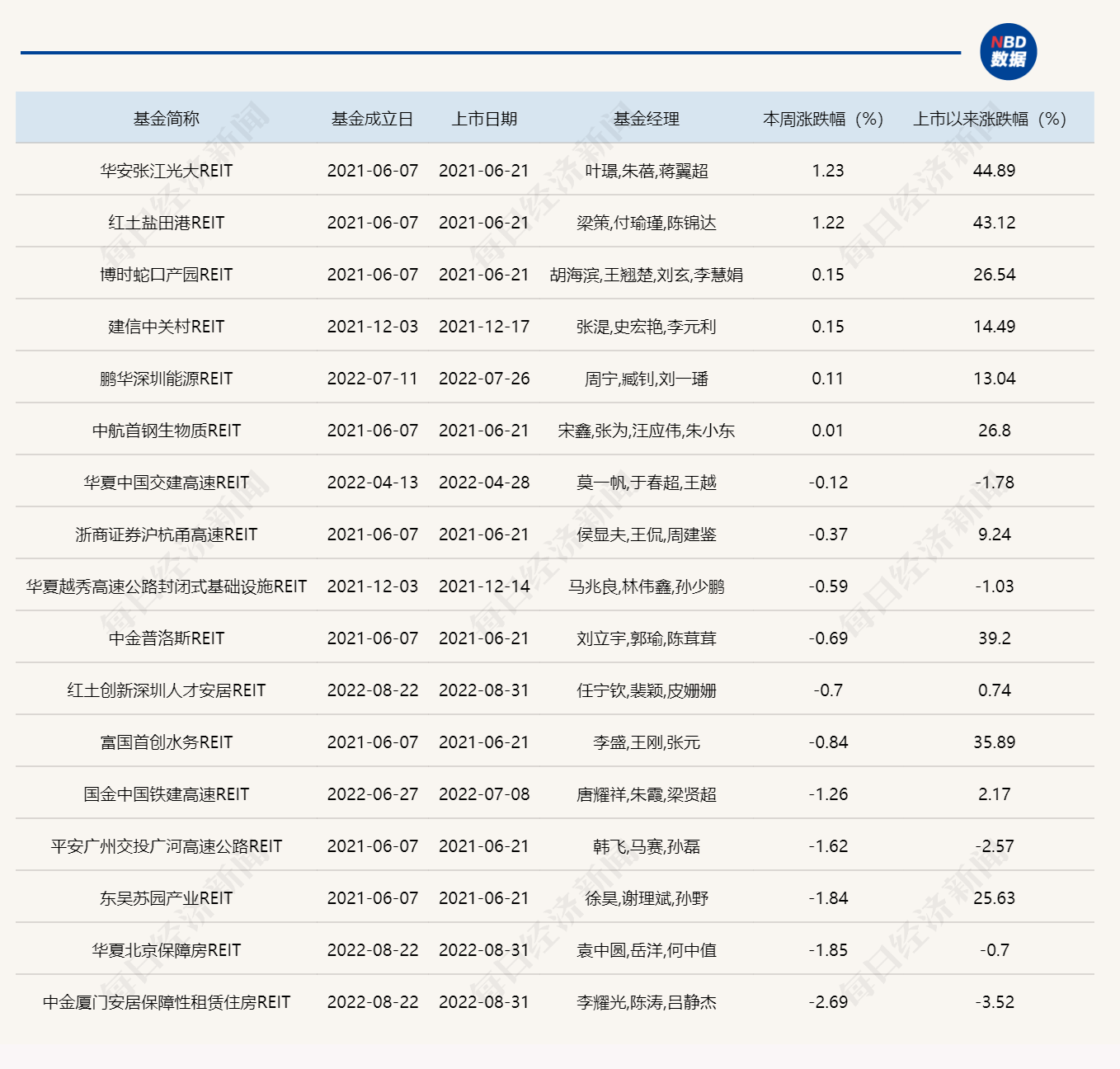Click manager cell 徐昊,谢理斌,孙野
The height and width of the screenshot is (1069, 1120).
point(647,898)
